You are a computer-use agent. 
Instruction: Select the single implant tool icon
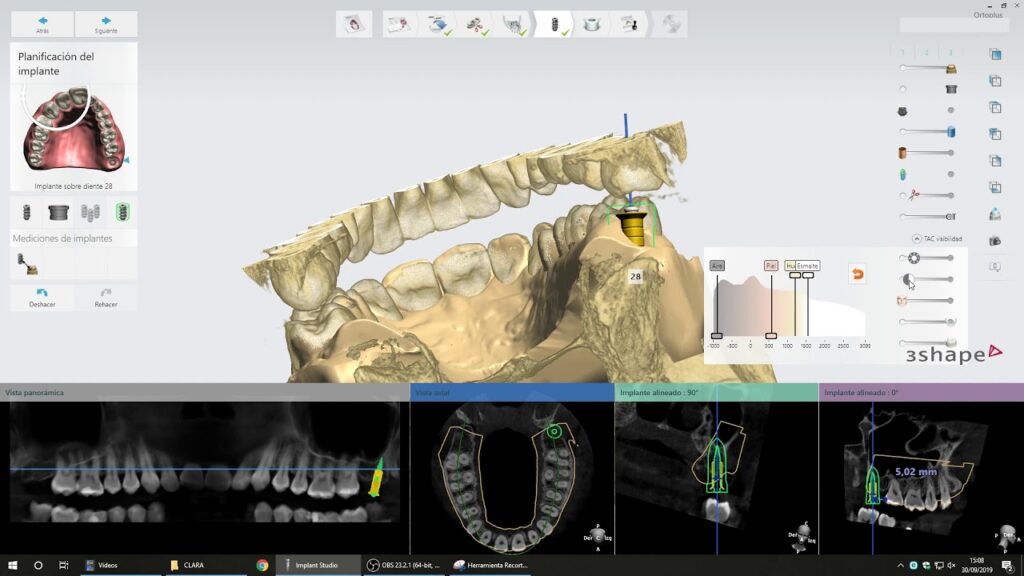click(x=27, y=212)
